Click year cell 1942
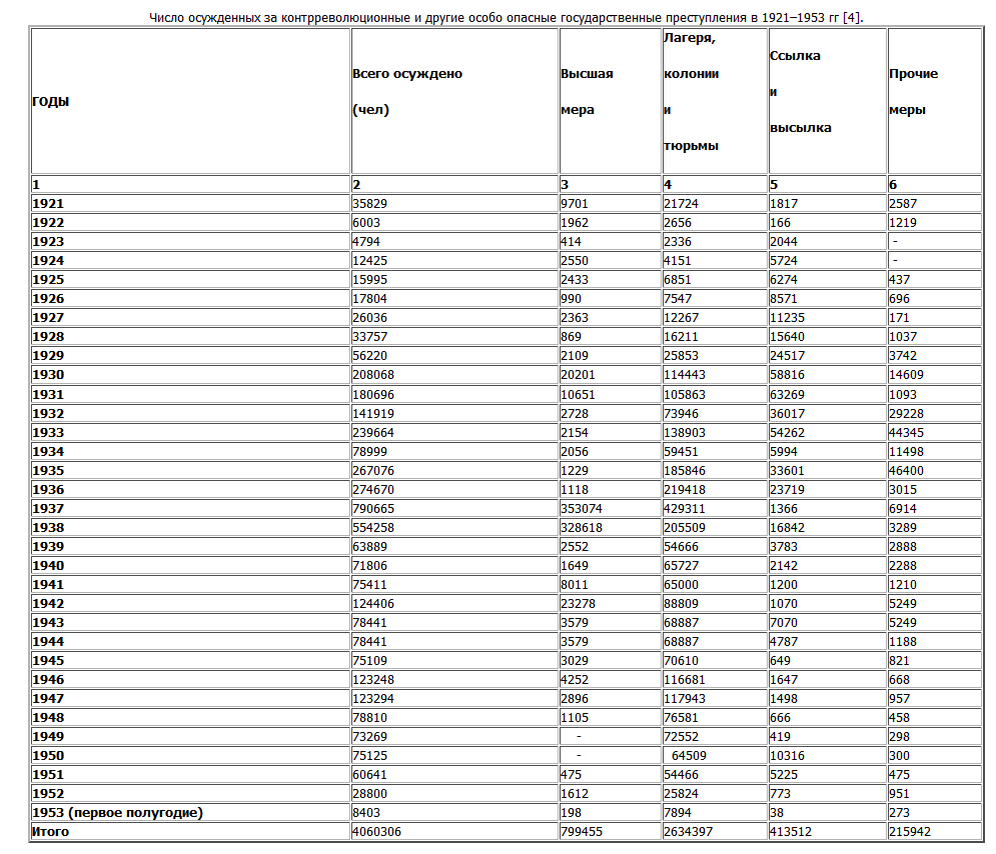 [191, 604]
